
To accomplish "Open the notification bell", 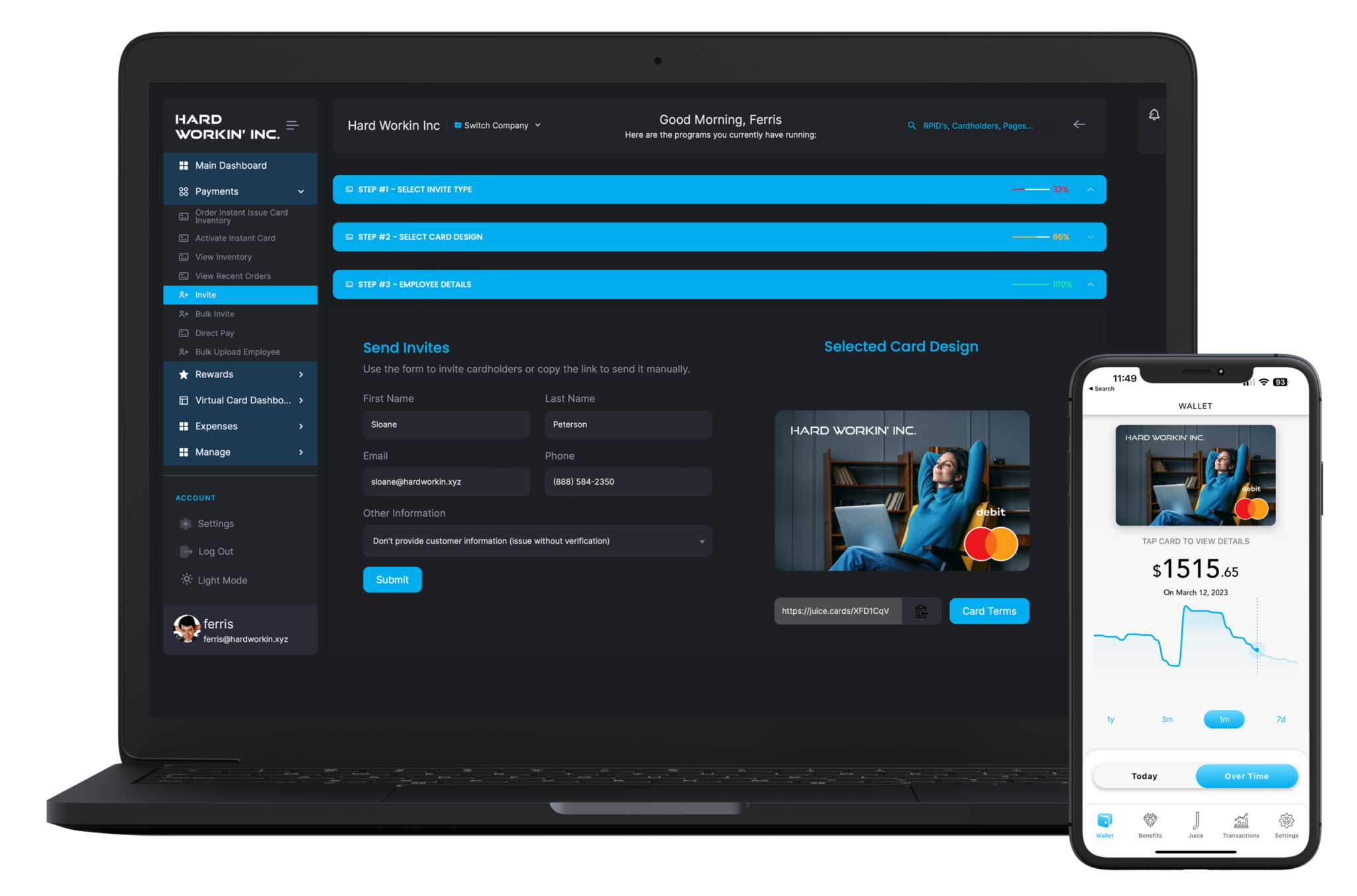I will click(x=1154, y=115).
